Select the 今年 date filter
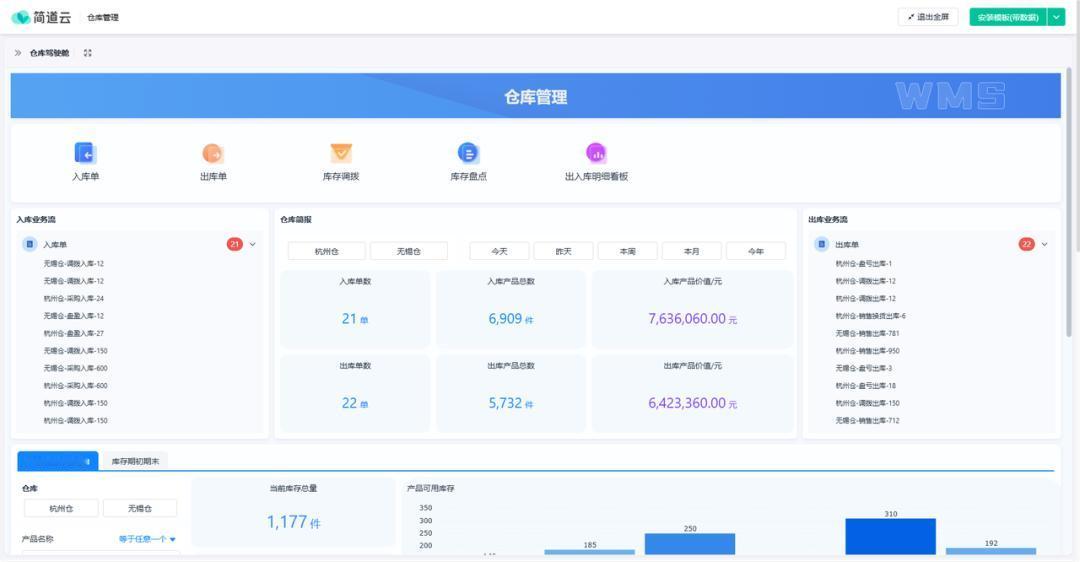Image resolution: width=1080 pixels, height=562 pixels. (756, 251)
